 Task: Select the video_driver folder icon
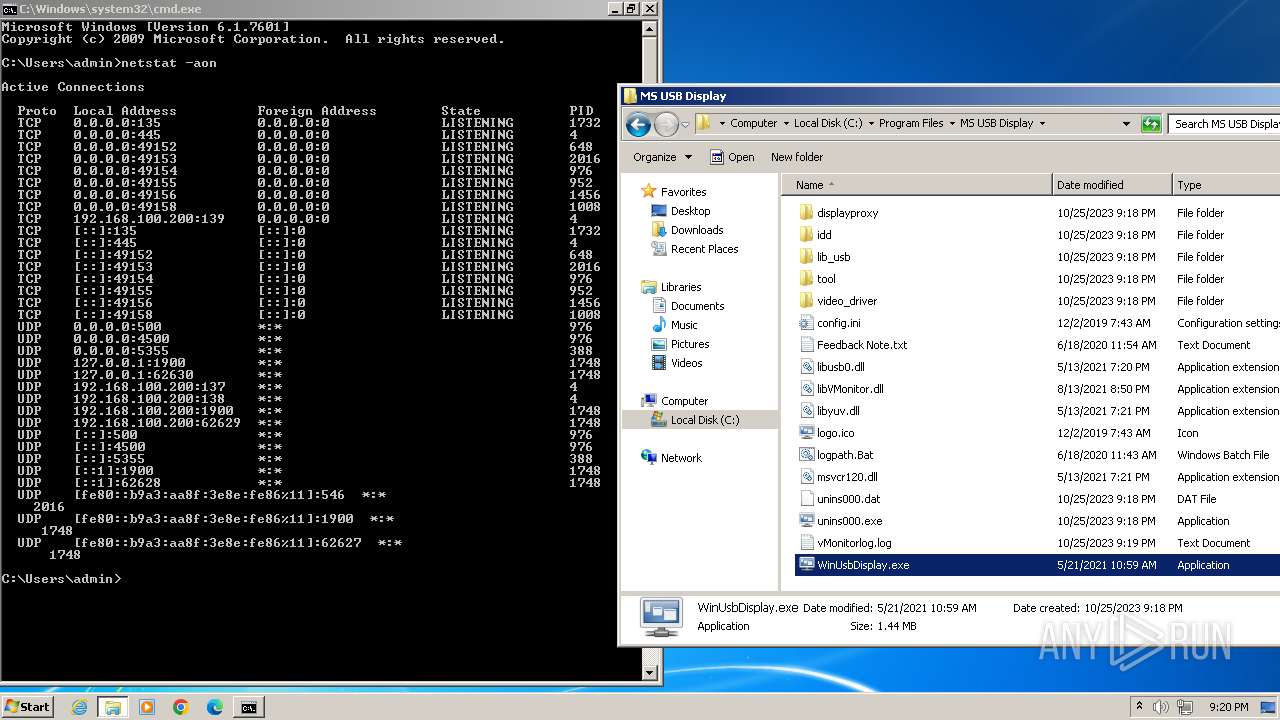click(807, 301)
